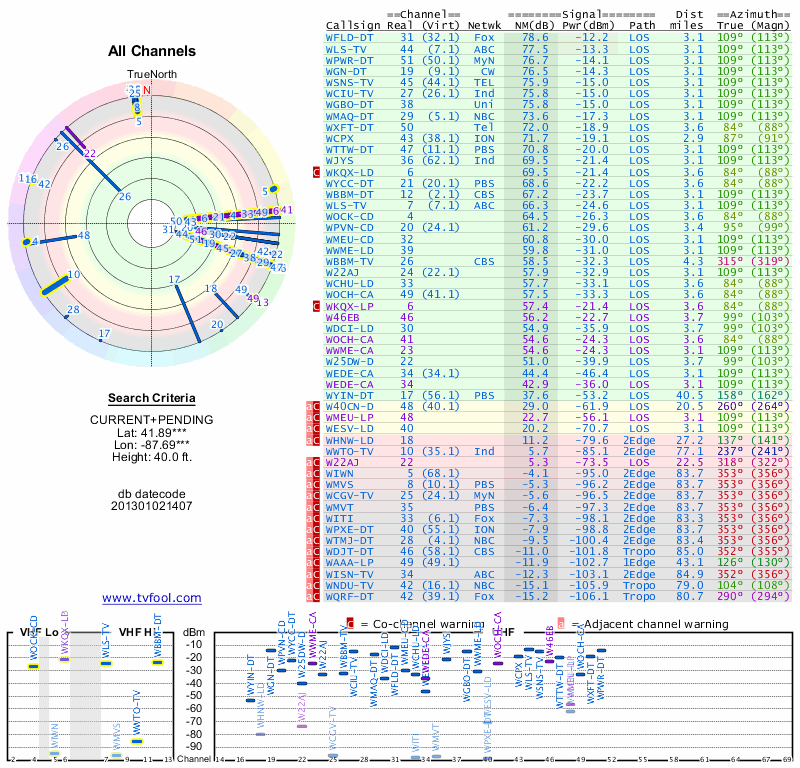The height and width of the screenshot is (768, 800).
Task: Select the W40CN-D callsign
Action: pos(349,407)
